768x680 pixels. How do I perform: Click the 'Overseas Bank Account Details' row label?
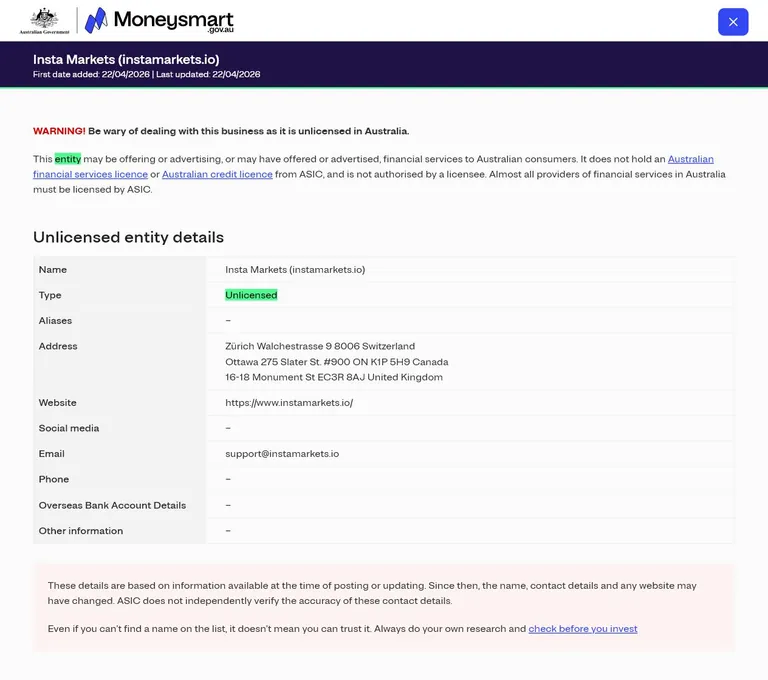[x=112, y=505]
